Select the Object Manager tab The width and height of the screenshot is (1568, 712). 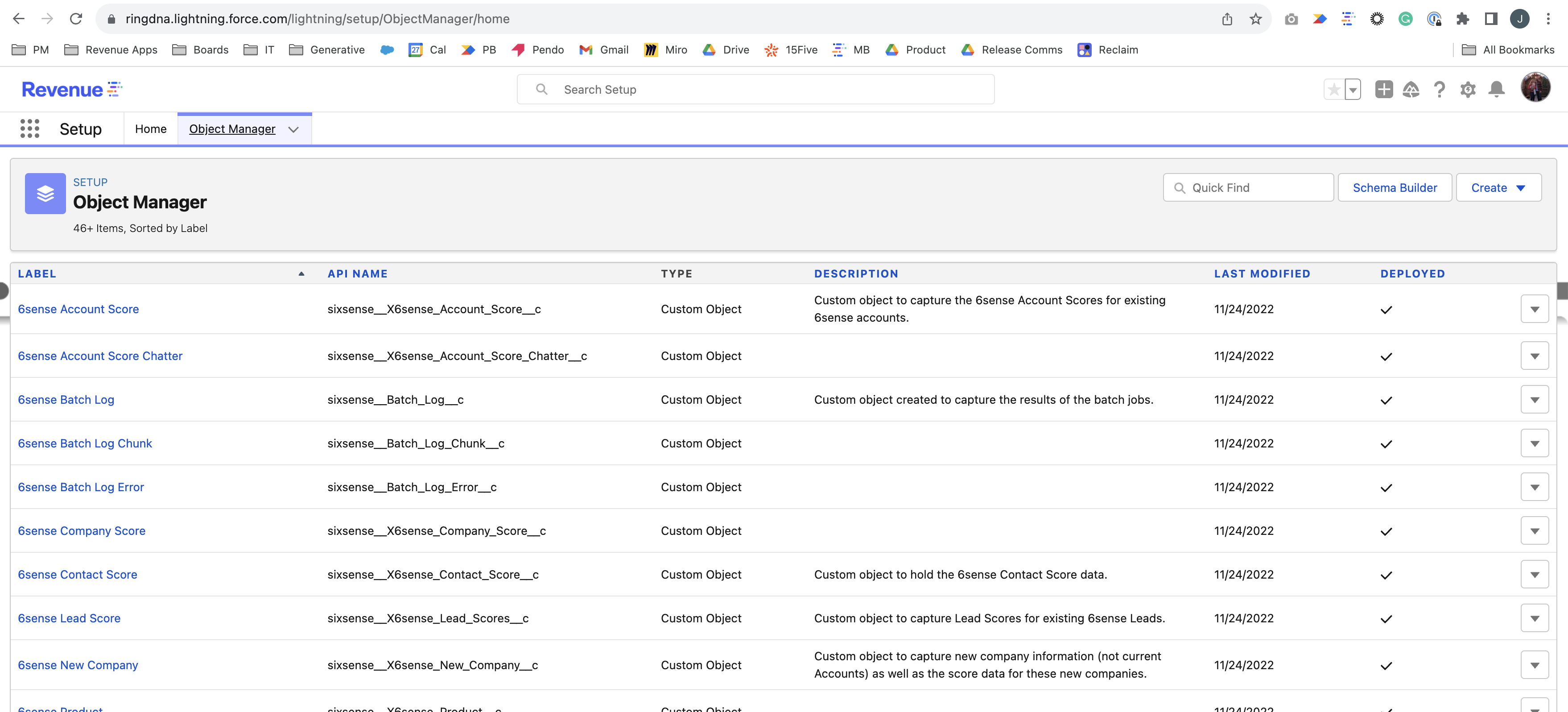coord(232,129)
